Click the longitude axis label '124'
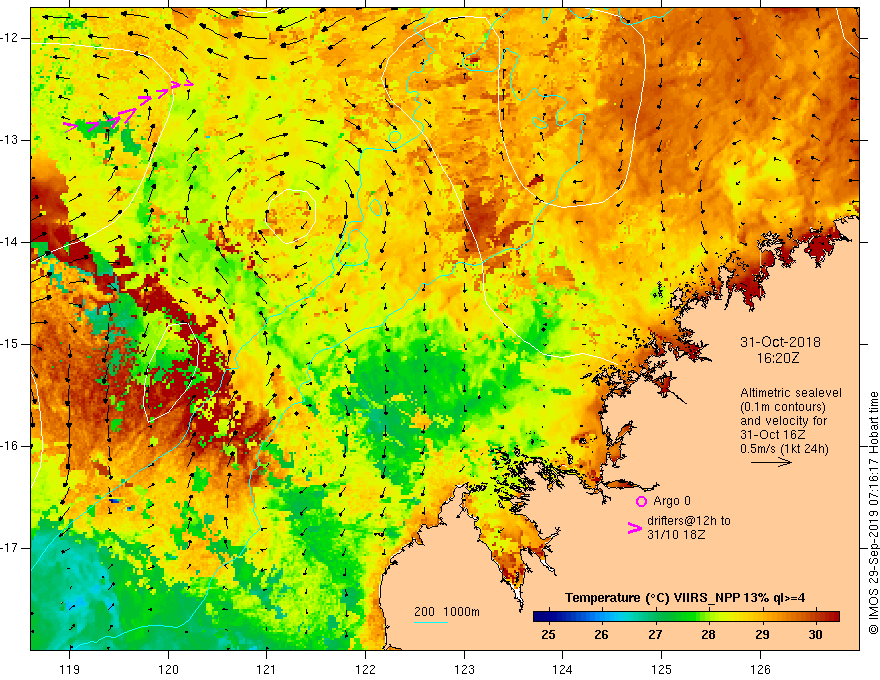This screenshot has width=880, height=680. (x=563, y=669)
